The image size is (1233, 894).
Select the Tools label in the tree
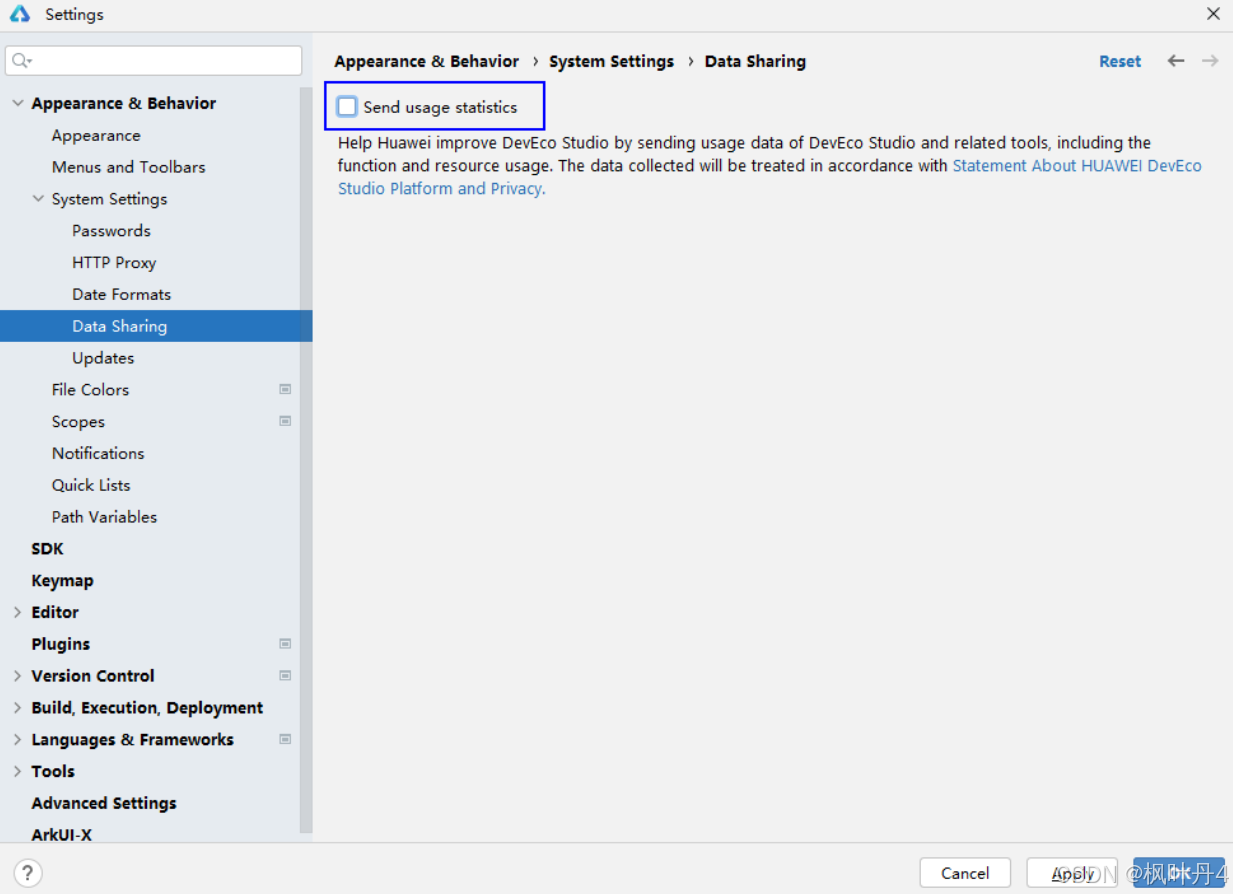(x=53, y=771)
